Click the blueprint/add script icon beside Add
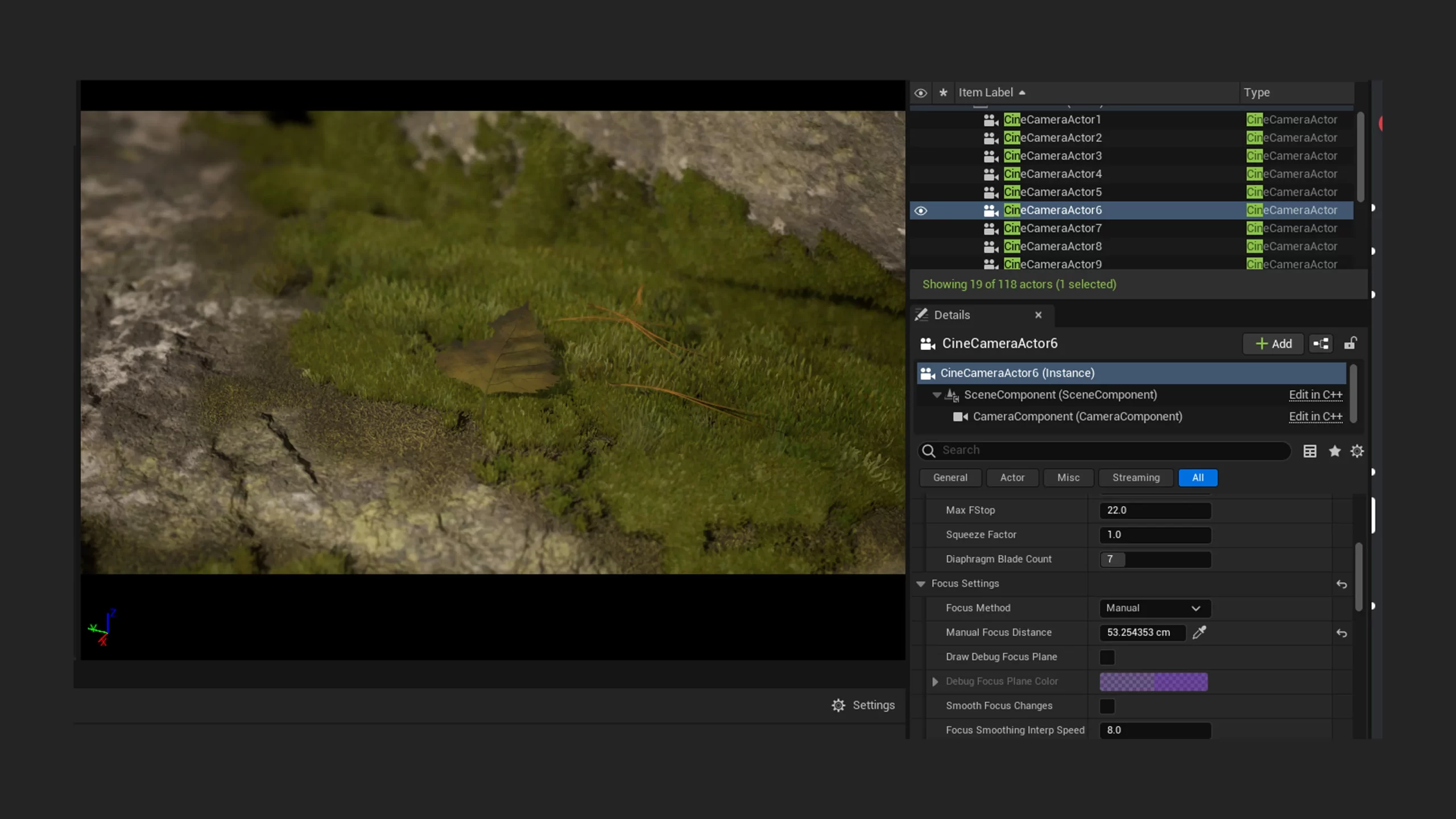Viewport: 1456px width, 819px height. 1321,344
